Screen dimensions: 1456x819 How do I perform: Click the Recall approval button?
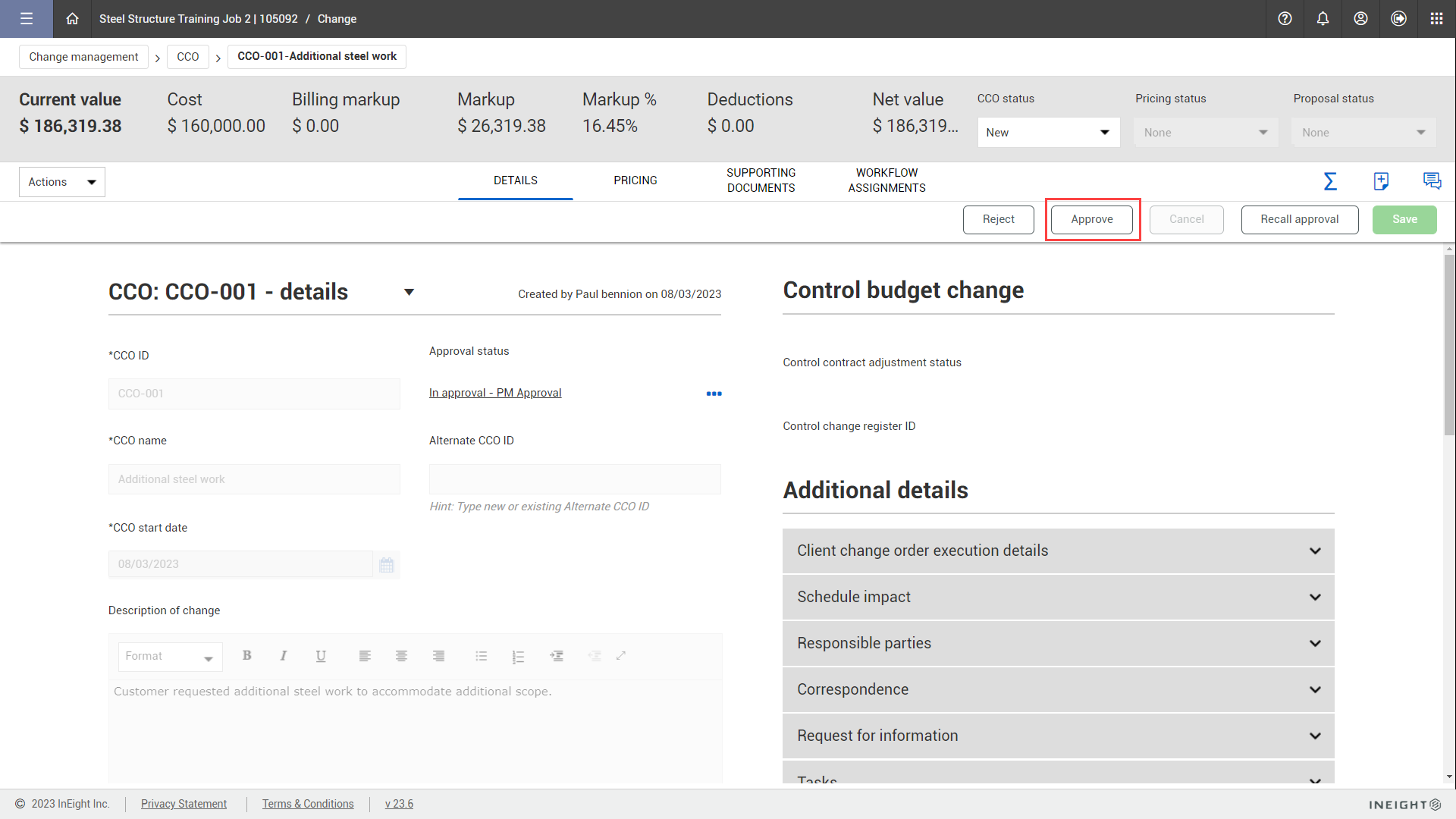[1299, 219]
